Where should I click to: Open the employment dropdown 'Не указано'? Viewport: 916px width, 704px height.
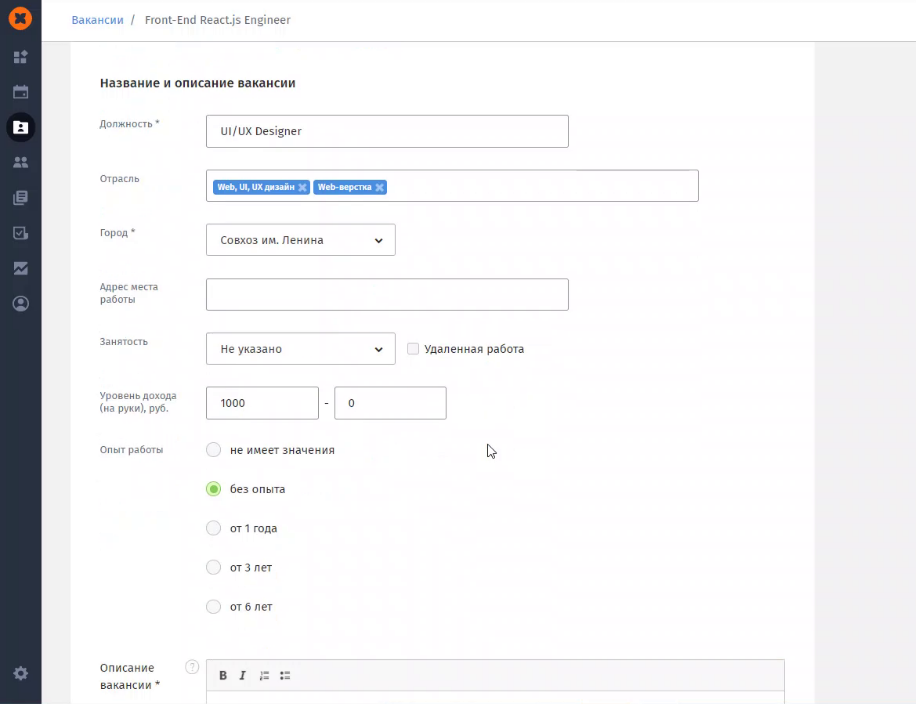pos(301,349)
